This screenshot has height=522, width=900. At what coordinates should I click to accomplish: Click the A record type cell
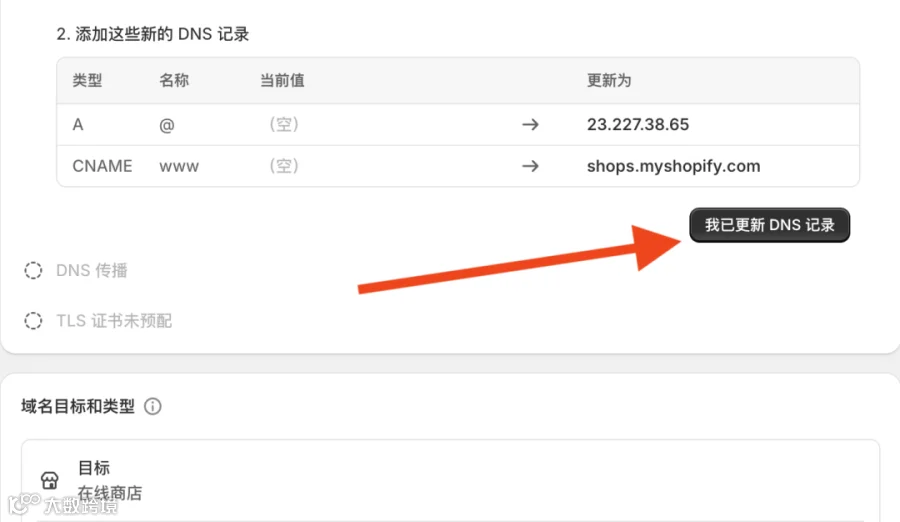click(78, 125)
